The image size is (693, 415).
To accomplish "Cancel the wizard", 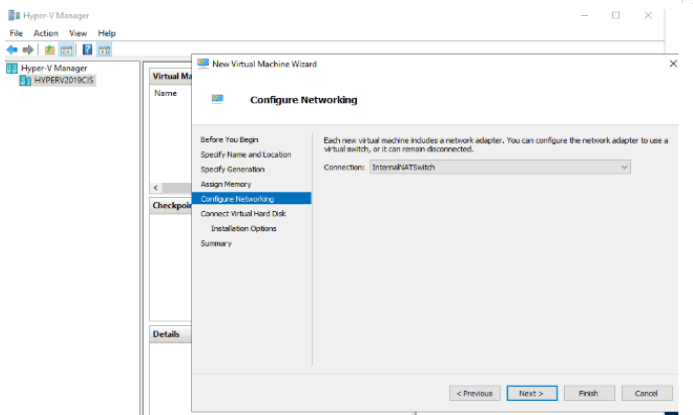I will point(647,393).
